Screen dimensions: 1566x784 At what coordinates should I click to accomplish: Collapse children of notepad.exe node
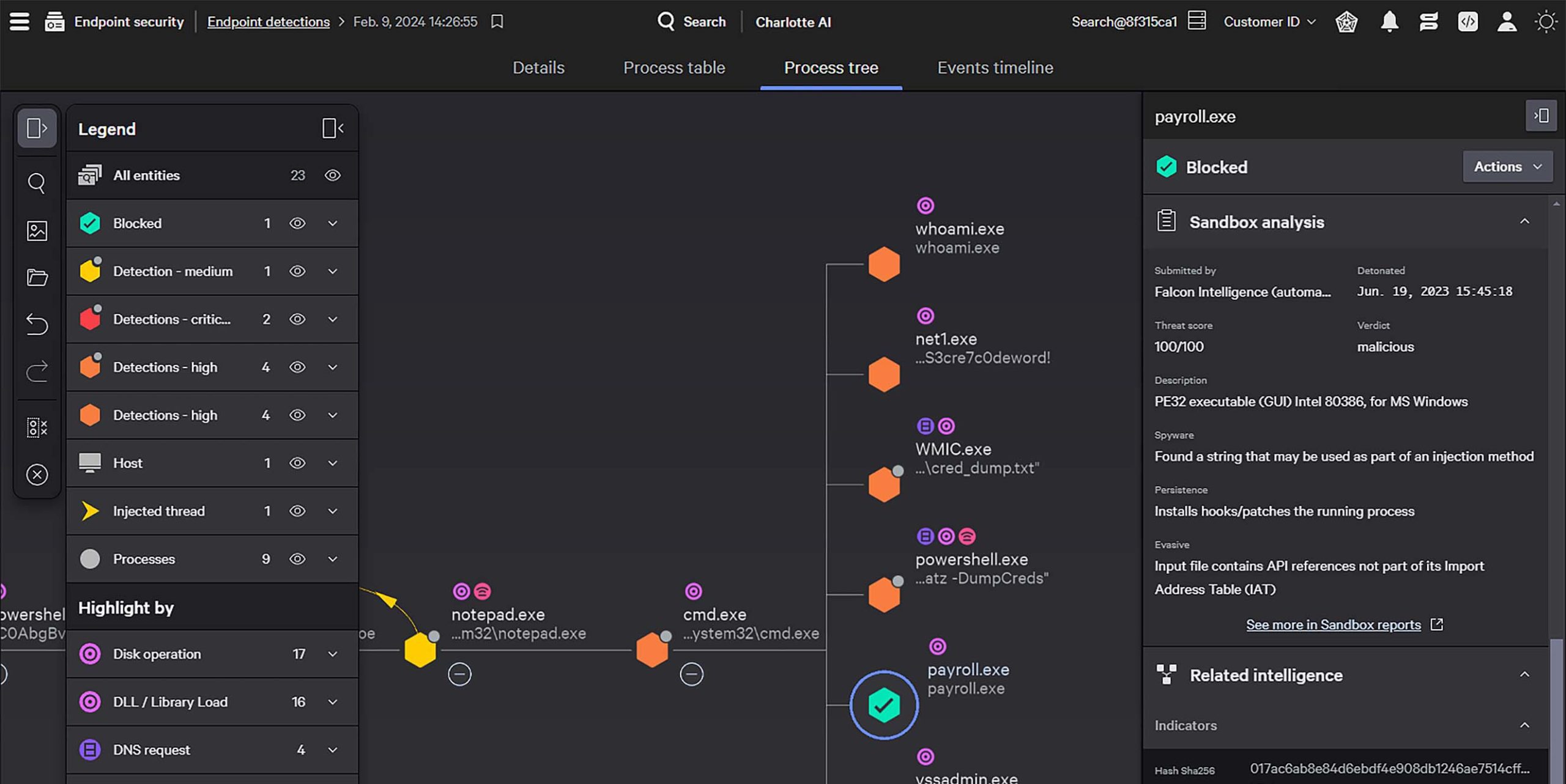(459, 674)
